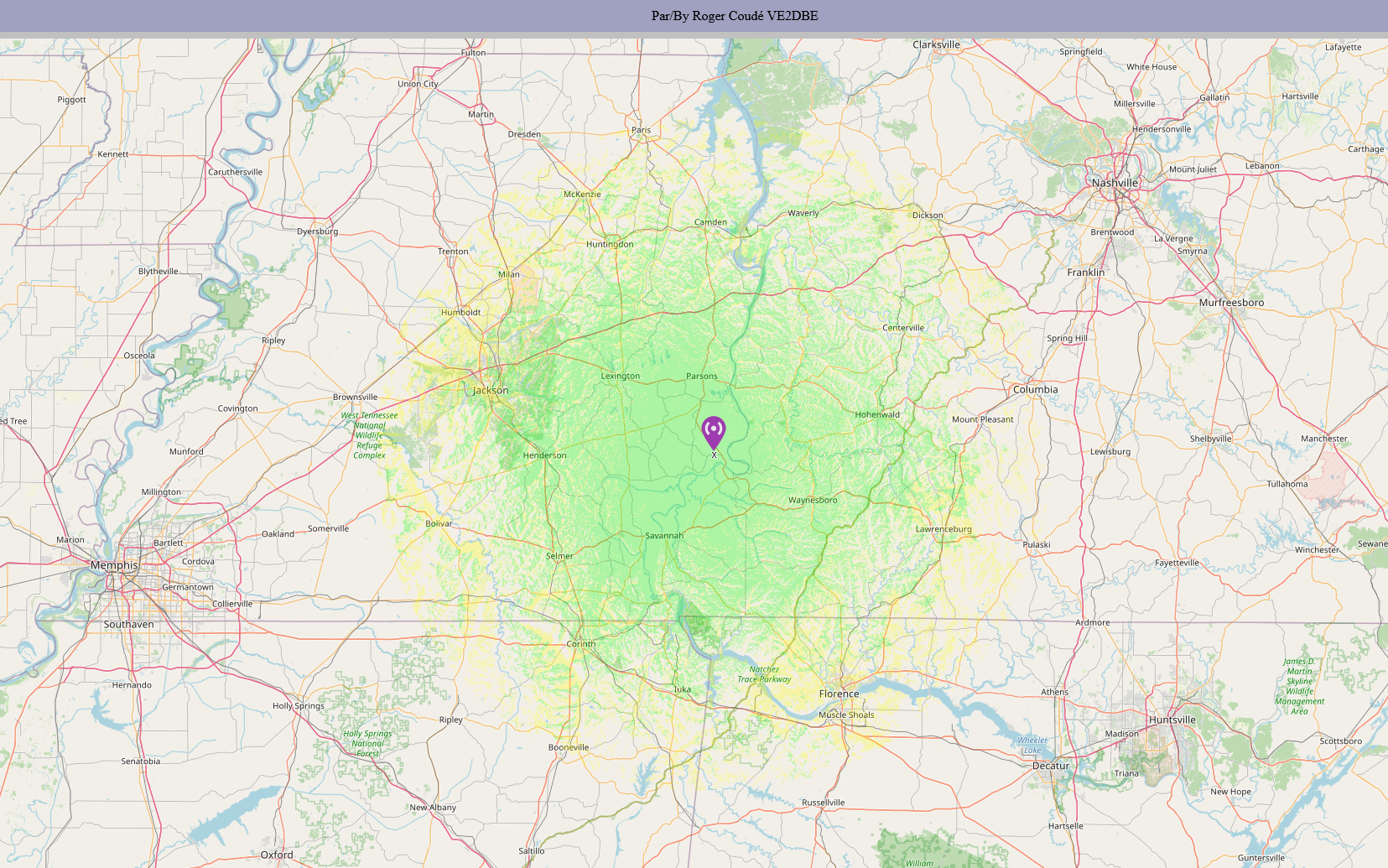The width and height of the screenshot is (1388, 868).
Task: Click the 'Par/By Roger Coudé VE2DBE' header text
Action: pos(734,16)
